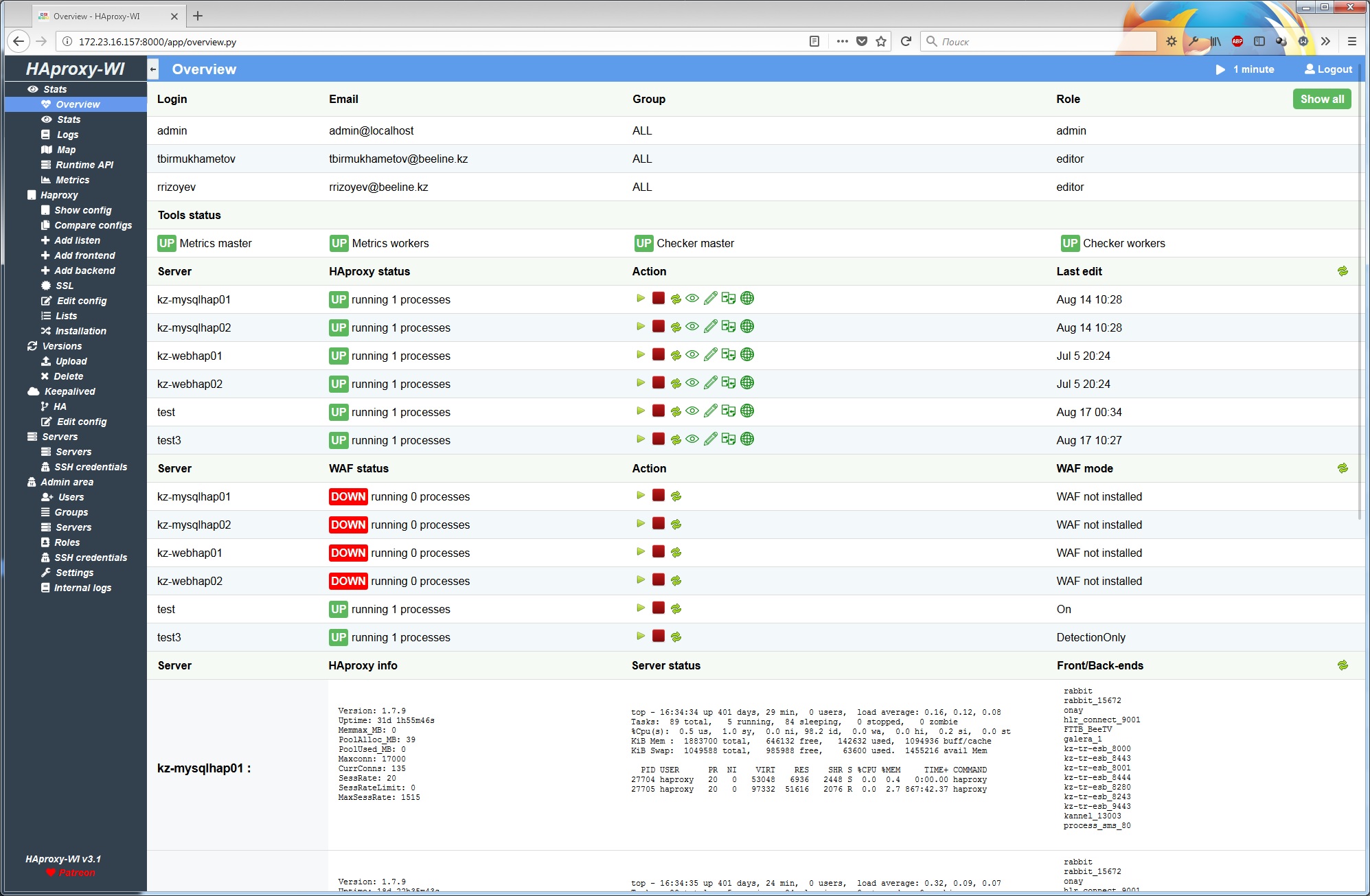1370x896 pixels.
Task: Toggle auto-refresh play icon near 1 minute
Action: click(x=1220, y=69)
